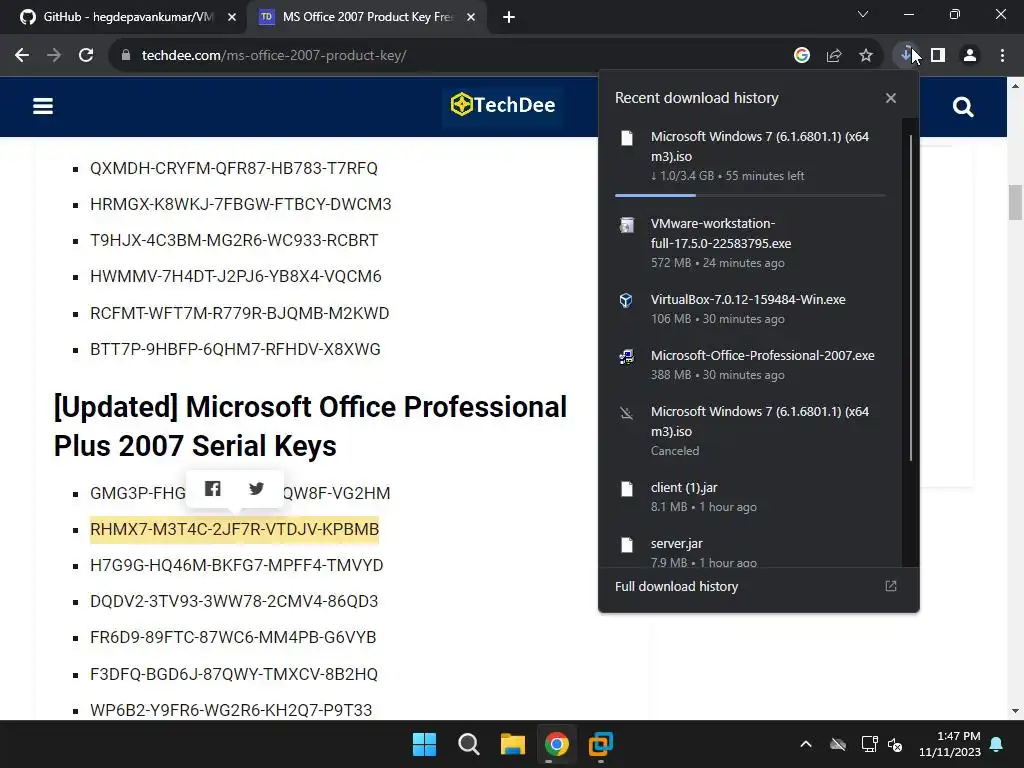Expand the system tray hidden icons chevron
The width and height of the screenshot is (1024, 768).
click(x=806, y=744)
